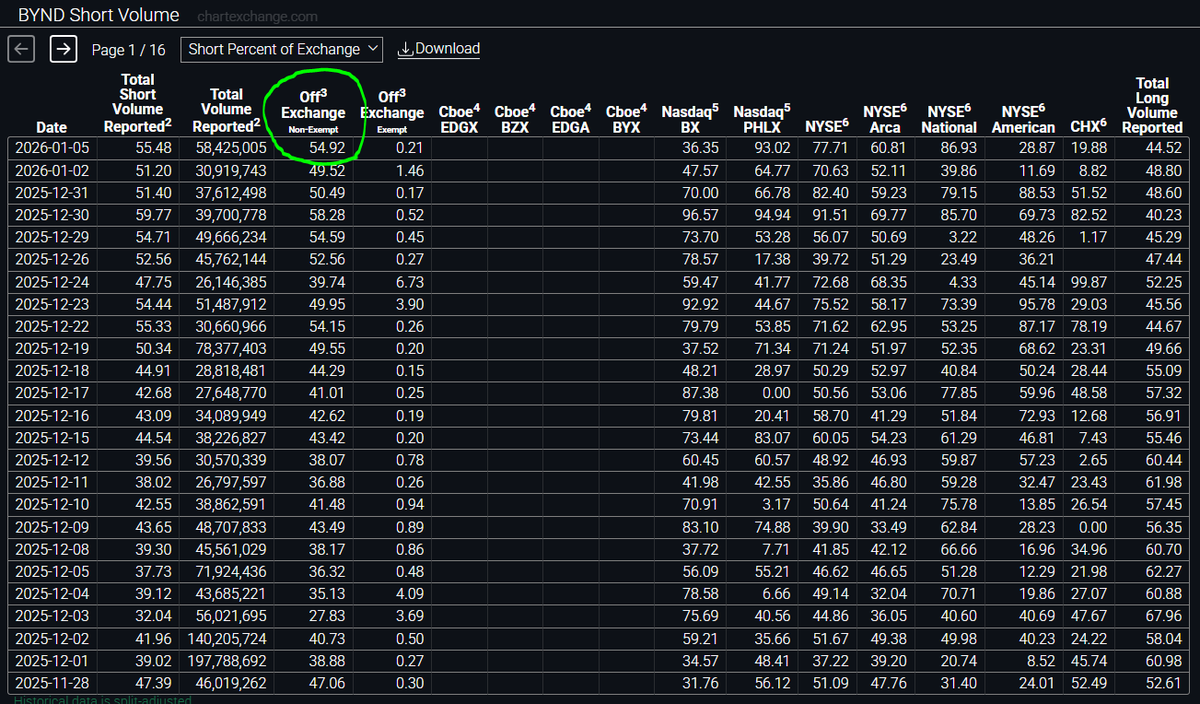Viewport: 1200px width, 704px height.
Task: Click Nasdaq BX value 96.57
Action: pos(700,214)
